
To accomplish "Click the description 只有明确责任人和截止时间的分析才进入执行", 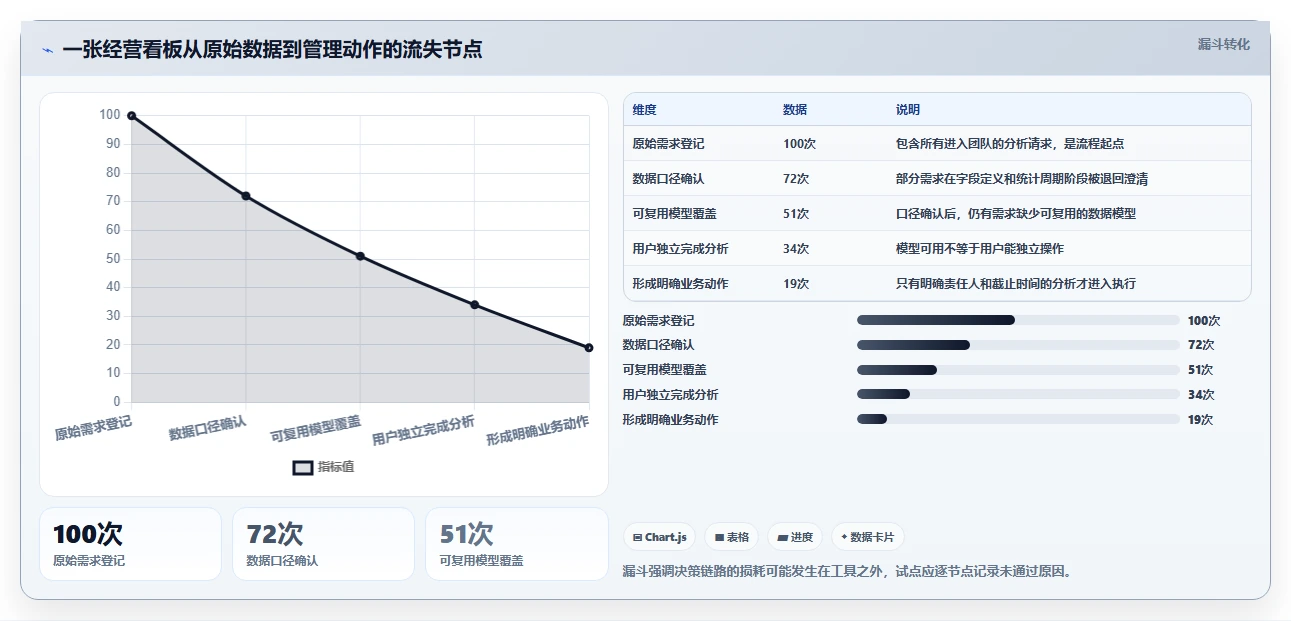I will tap(1016, 284).
